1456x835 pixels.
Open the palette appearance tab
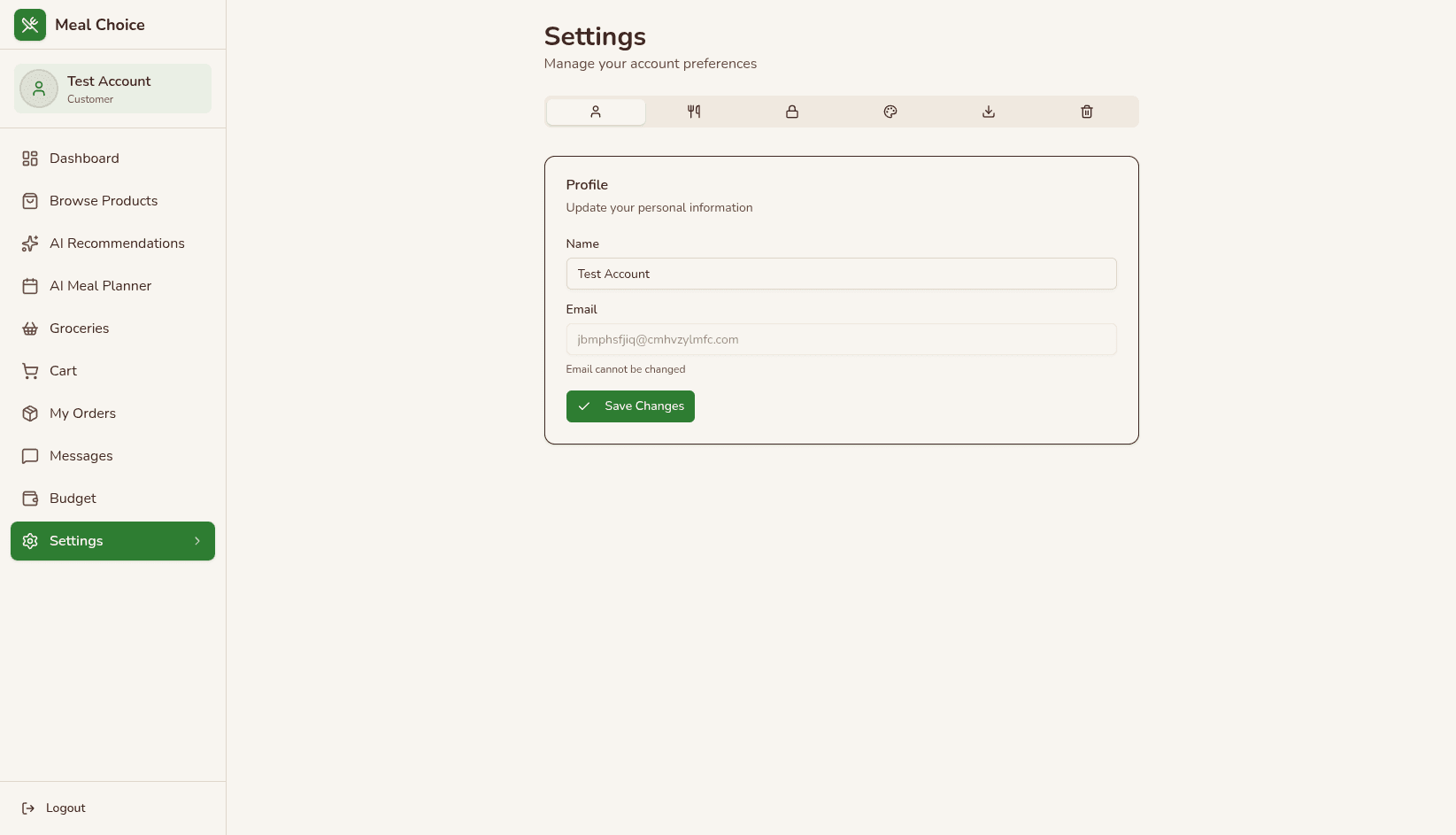tap(890, 112)
